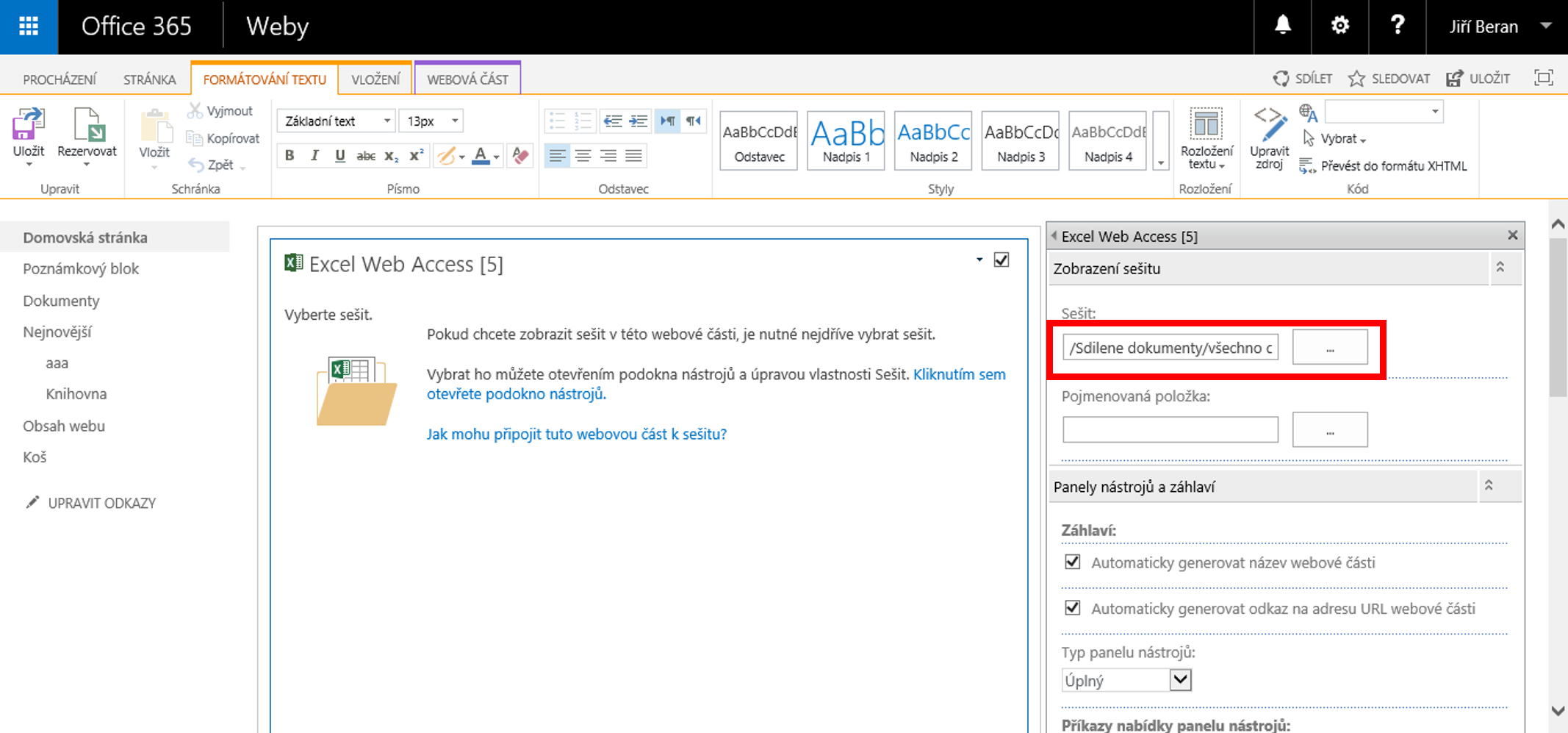The image size is (1568, 733).
Task: Click the Sešit workbook path input field
Action: point(1170,347)
